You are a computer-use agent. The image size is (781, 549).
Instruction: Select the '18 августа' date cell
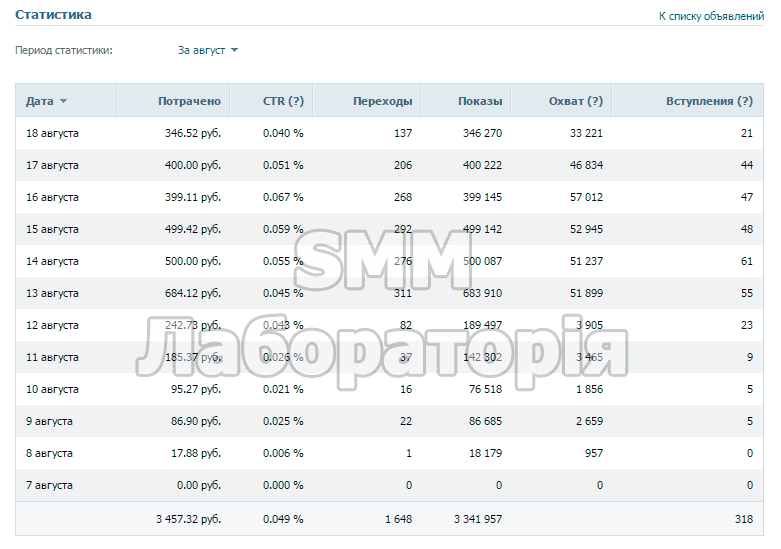pyautogui.click(x=53, y=133)
